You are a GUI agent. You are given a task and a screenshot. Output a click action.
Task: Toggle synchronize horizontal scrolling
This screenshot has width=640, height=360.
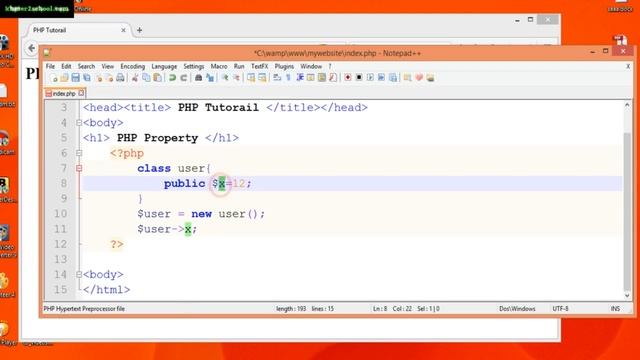(x=262, y=78)
